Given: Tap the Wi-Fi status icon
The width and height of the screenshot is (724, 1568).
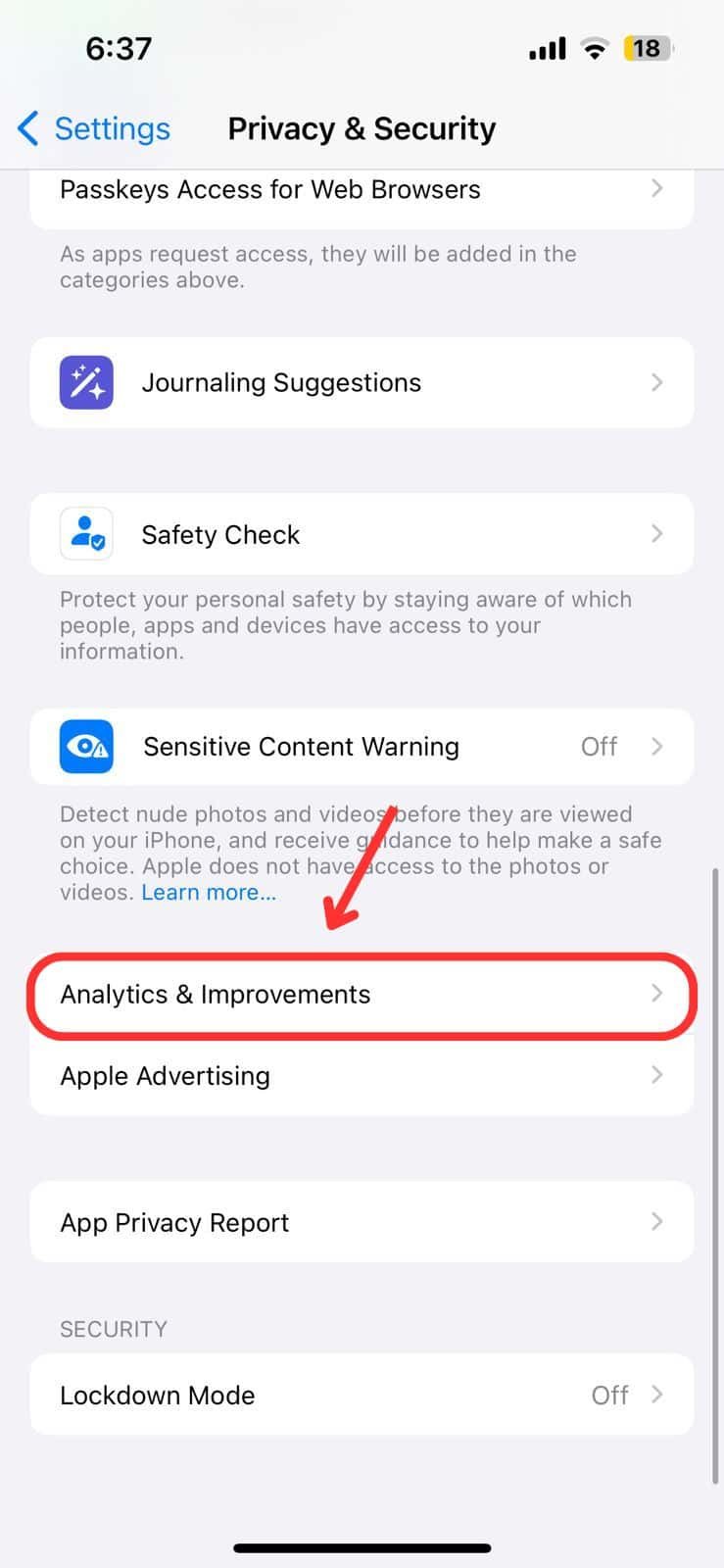Looking at the screenshot, I should [x=594, y=48].
